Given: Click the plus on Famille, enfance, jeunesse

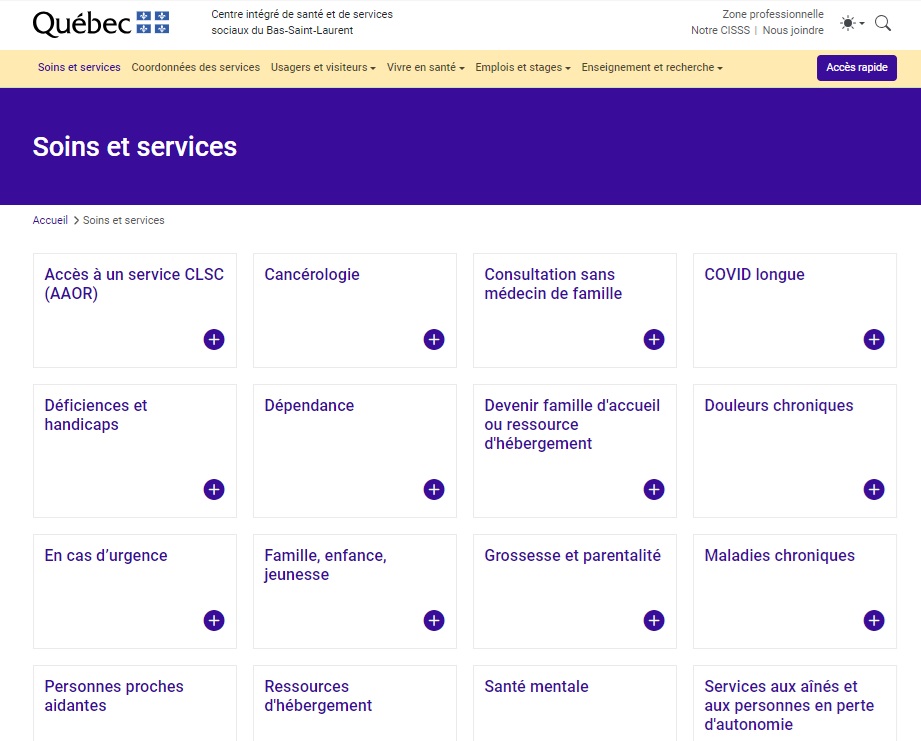Looking at the screenshot, I should [433, 620].
